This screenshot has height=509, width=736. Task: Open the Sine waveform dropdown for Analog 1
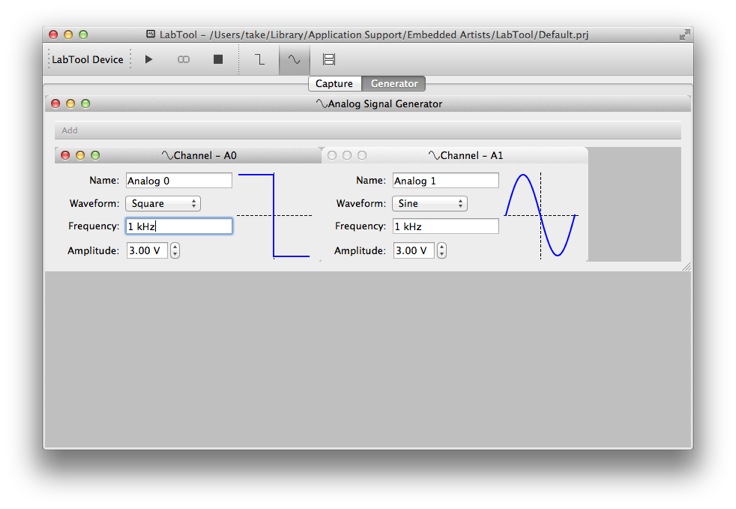coord(430,203)
